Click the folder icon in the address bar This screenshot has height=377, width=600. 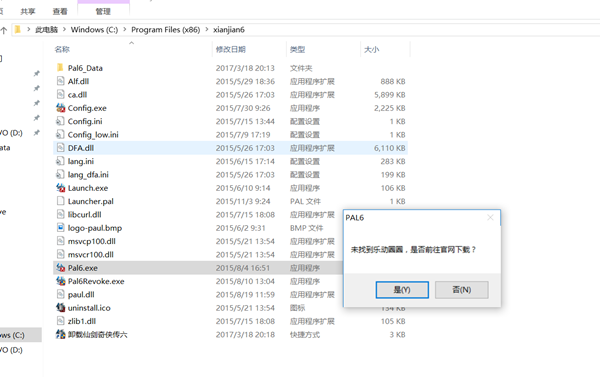(x=18, y=29)
